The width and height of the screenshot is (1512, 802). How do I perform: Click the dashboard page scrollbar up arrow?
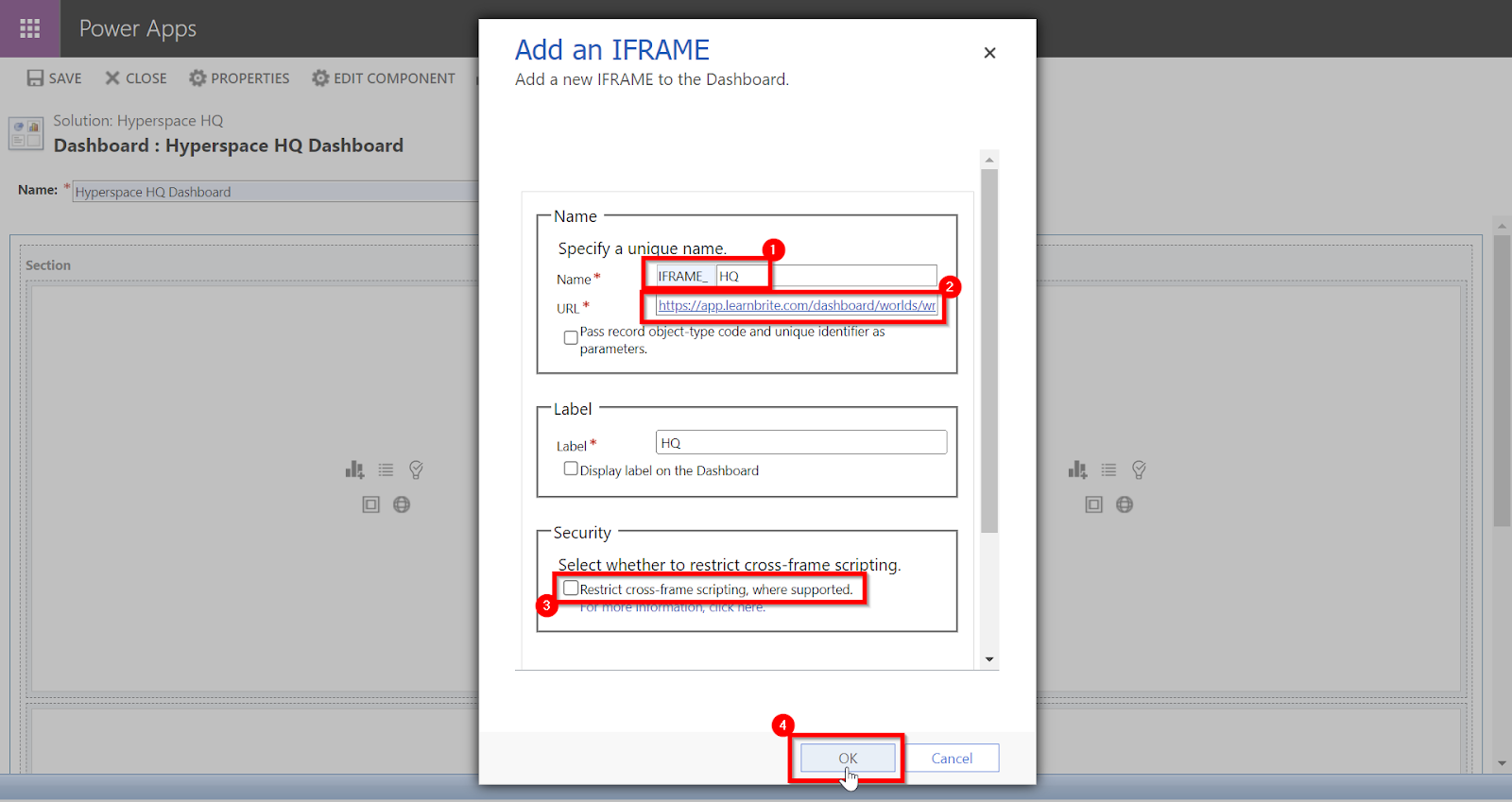1502,226
